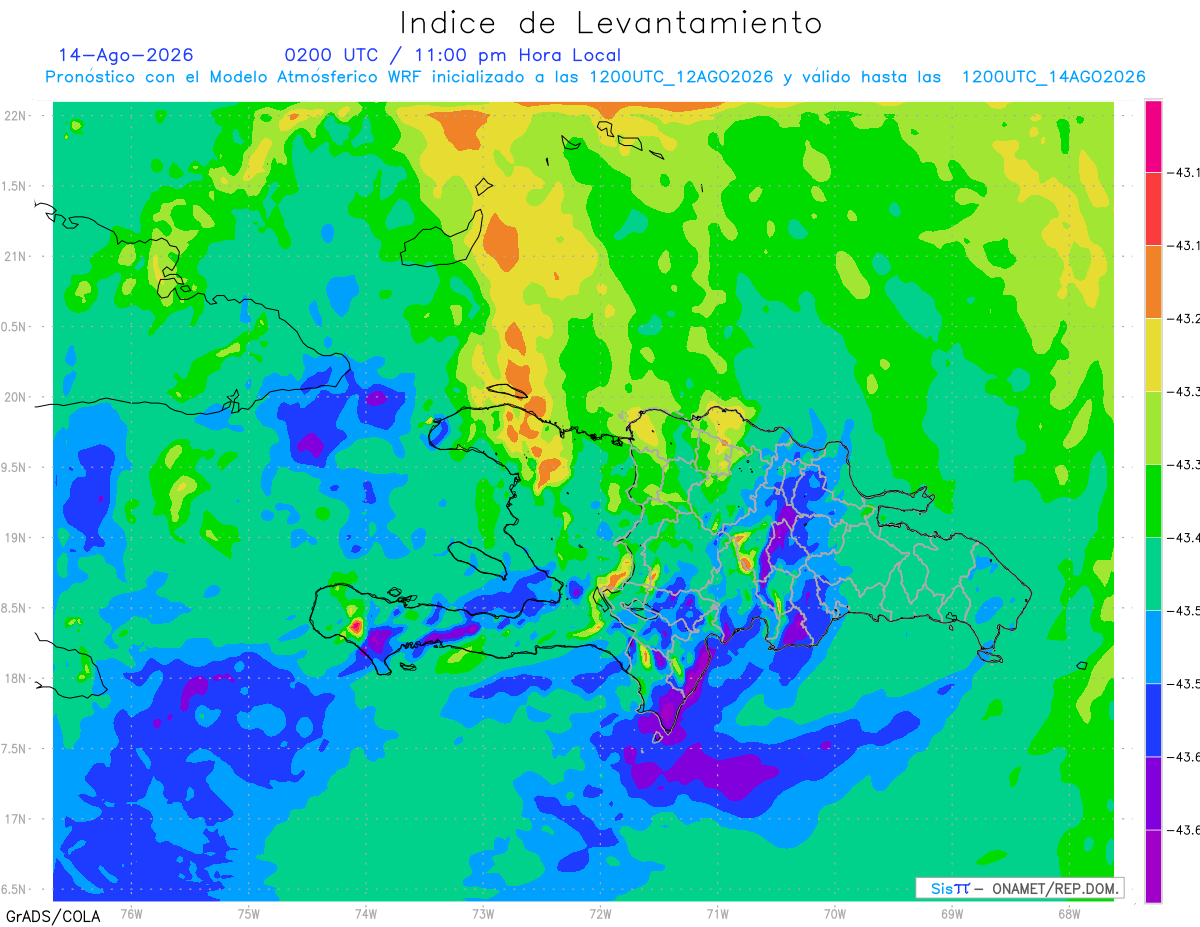Click the '20N' latitude label
1200x927 pixels.
point(15,397)
